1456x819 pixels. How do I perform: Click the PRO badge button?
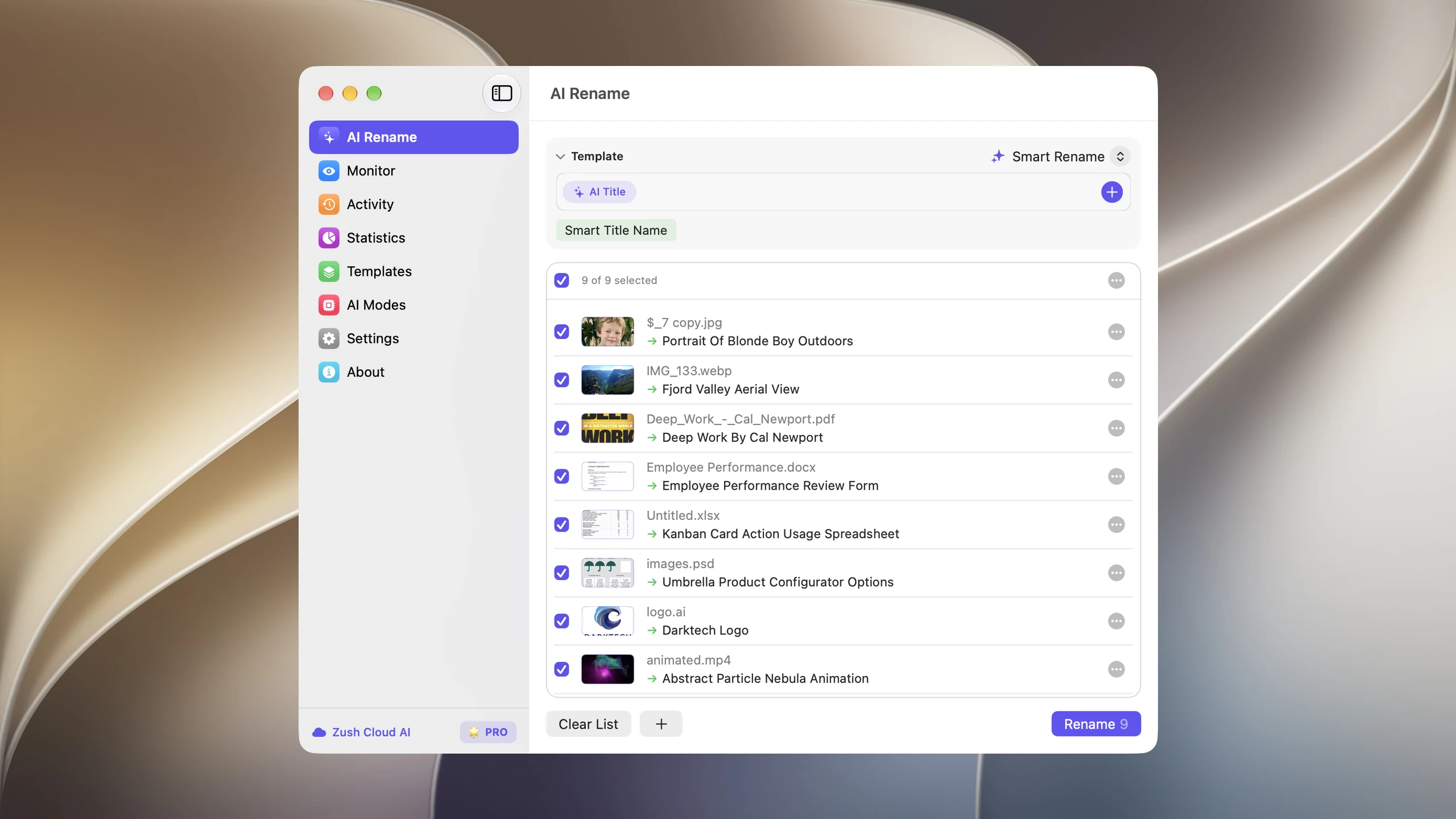[x=488, y=732]
